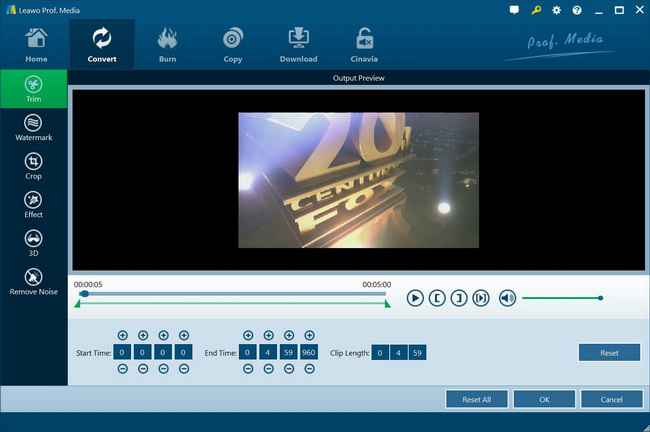
Task: Decrease End Time hours with minus
Action: (248, 369)
